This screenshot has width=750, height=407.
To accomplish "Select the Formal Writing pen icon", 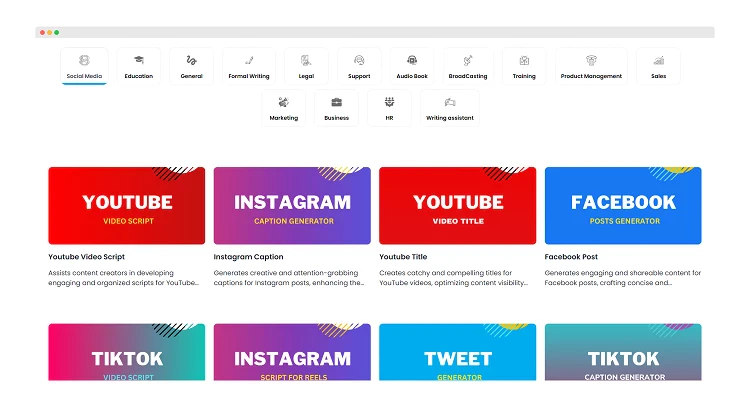I will tap(249, 60).
